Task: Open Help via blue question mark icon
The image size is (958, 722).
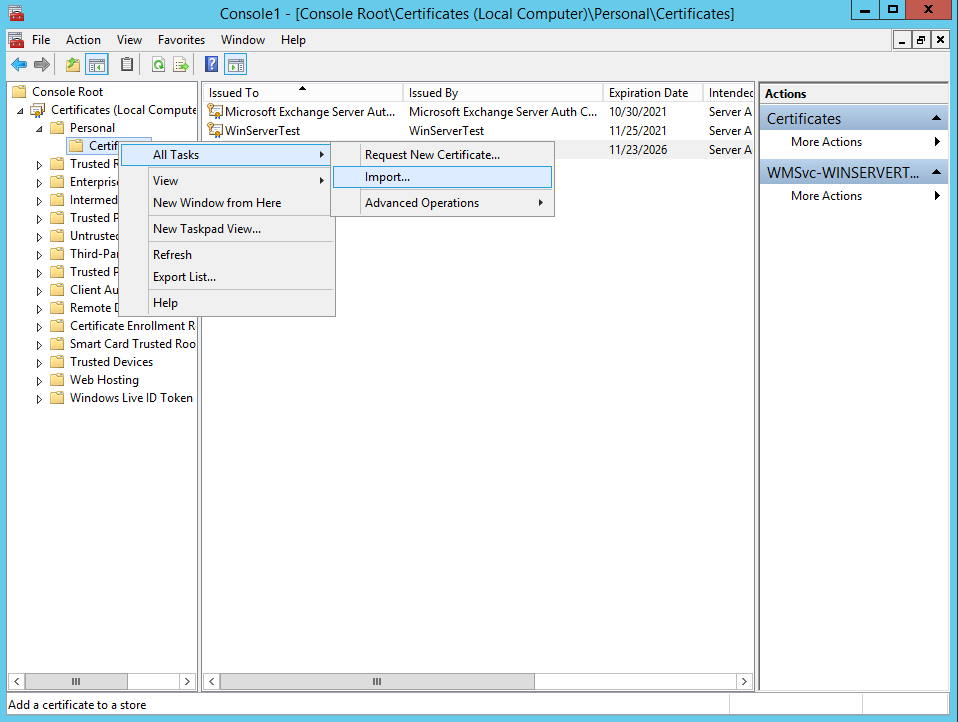Action: 212,65
